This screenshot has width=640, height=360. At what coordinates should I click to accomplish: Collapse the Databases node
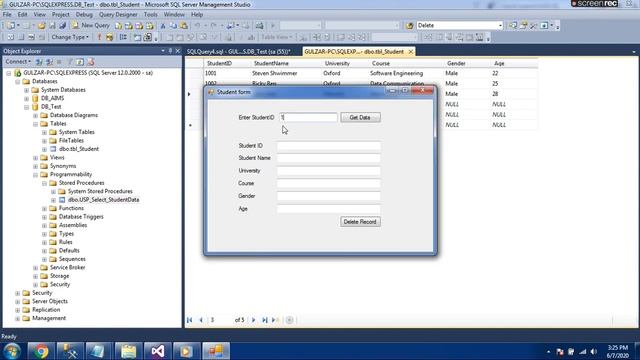(x=18, y=81)
